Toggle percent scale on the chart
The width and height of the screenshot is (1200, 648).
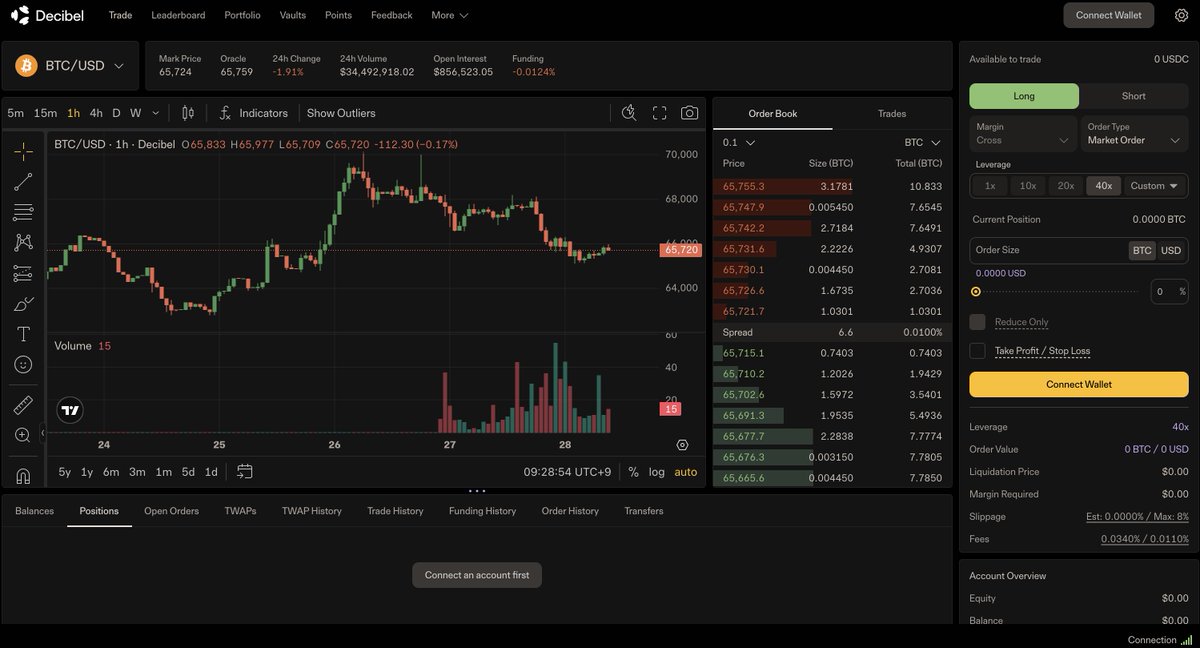point(633,472)
